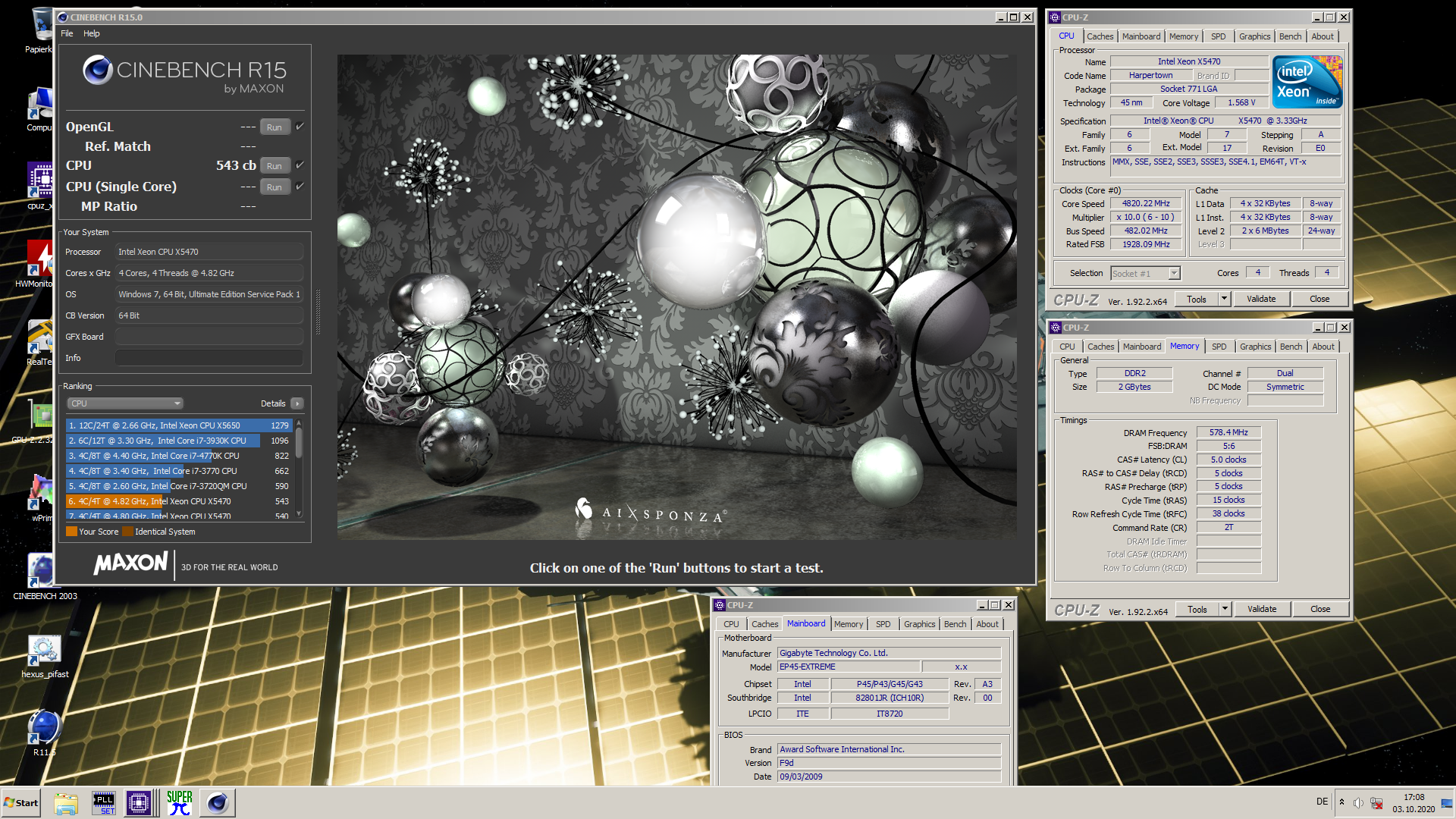Image resolution: width=1456 pixels, height=819 pixels.
Task: Open Tools dropdown arrow in Memory tab window
Action: click(x=1225, y=609)
